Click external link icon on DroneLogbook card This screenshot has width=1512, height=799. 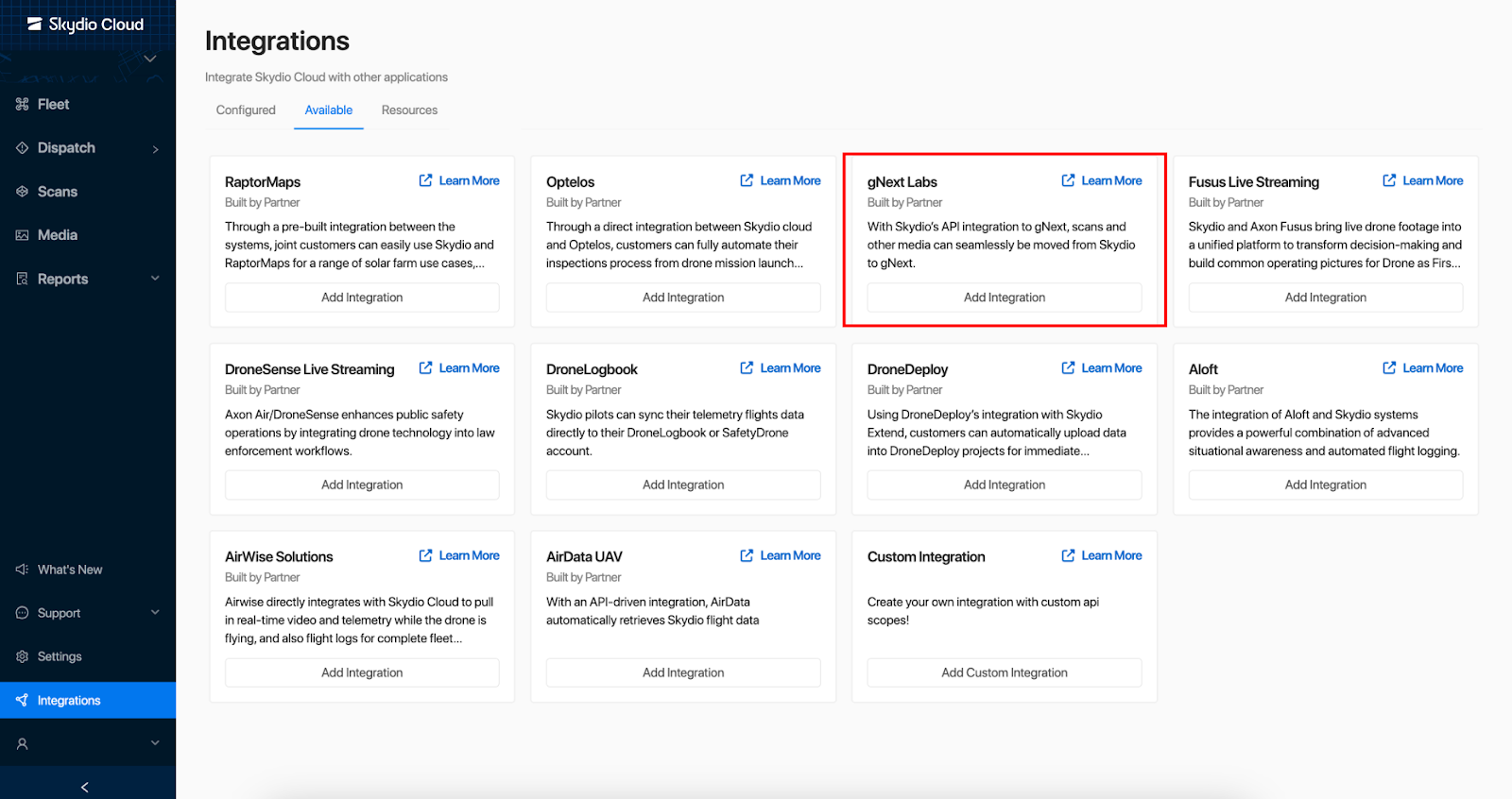[747, 367]
